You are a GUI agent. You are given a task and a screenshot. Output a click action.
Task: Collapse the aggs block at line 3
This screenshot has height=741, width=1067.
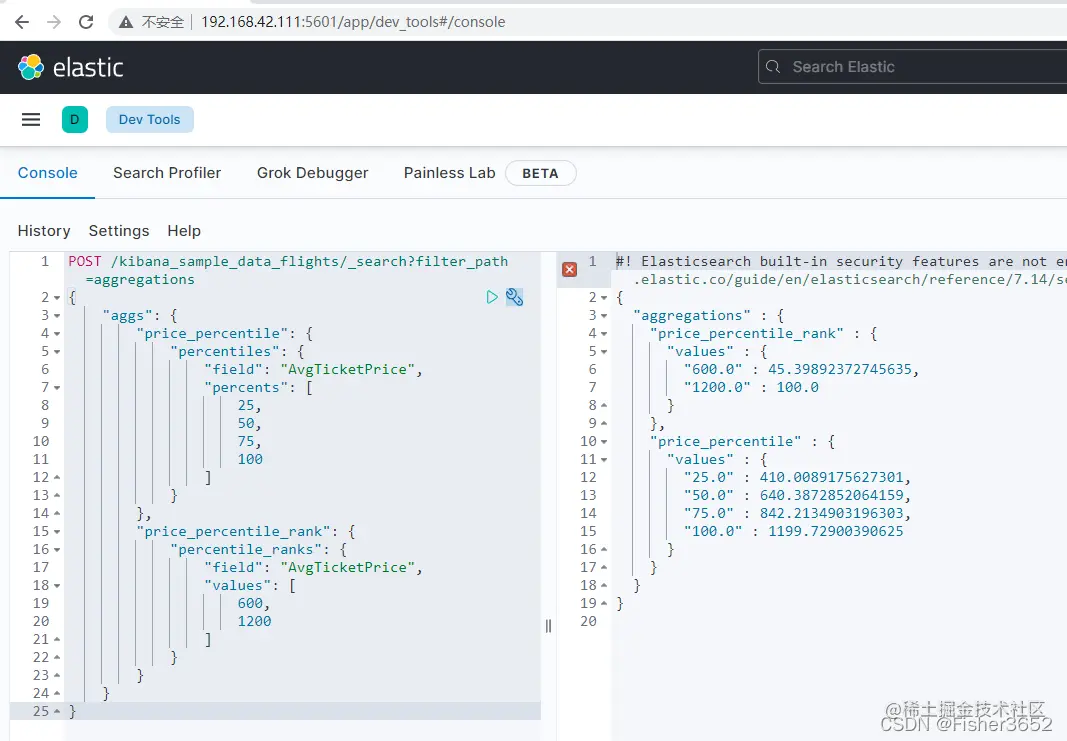tap(57, 316)
